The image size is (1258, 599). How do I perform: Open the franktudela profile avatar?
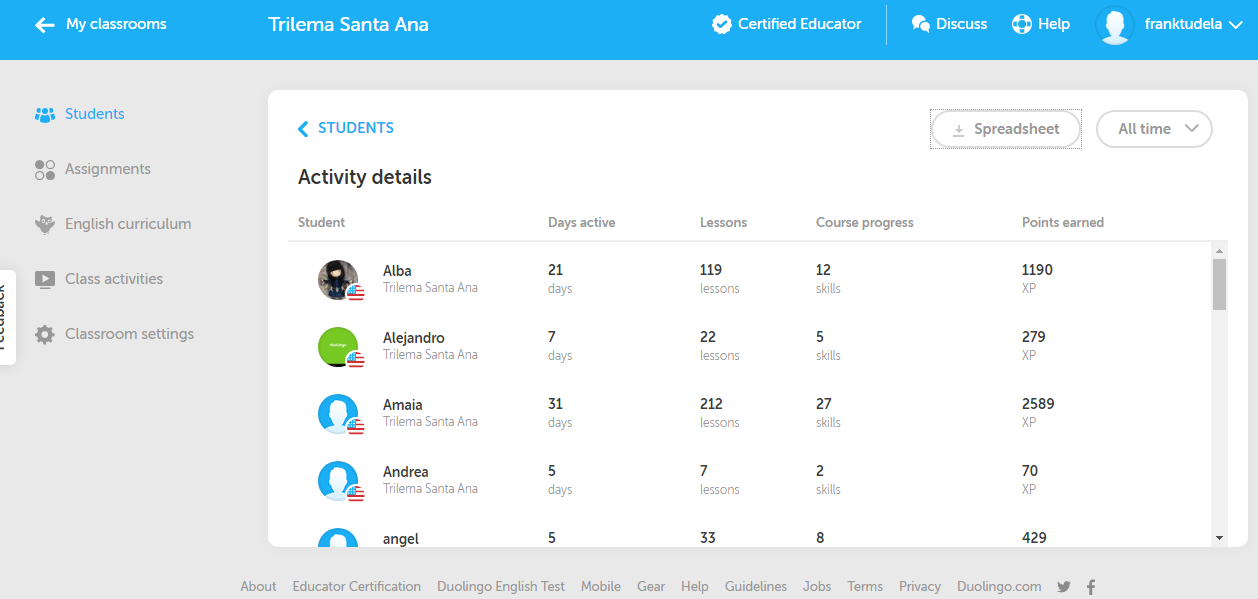1113,25
